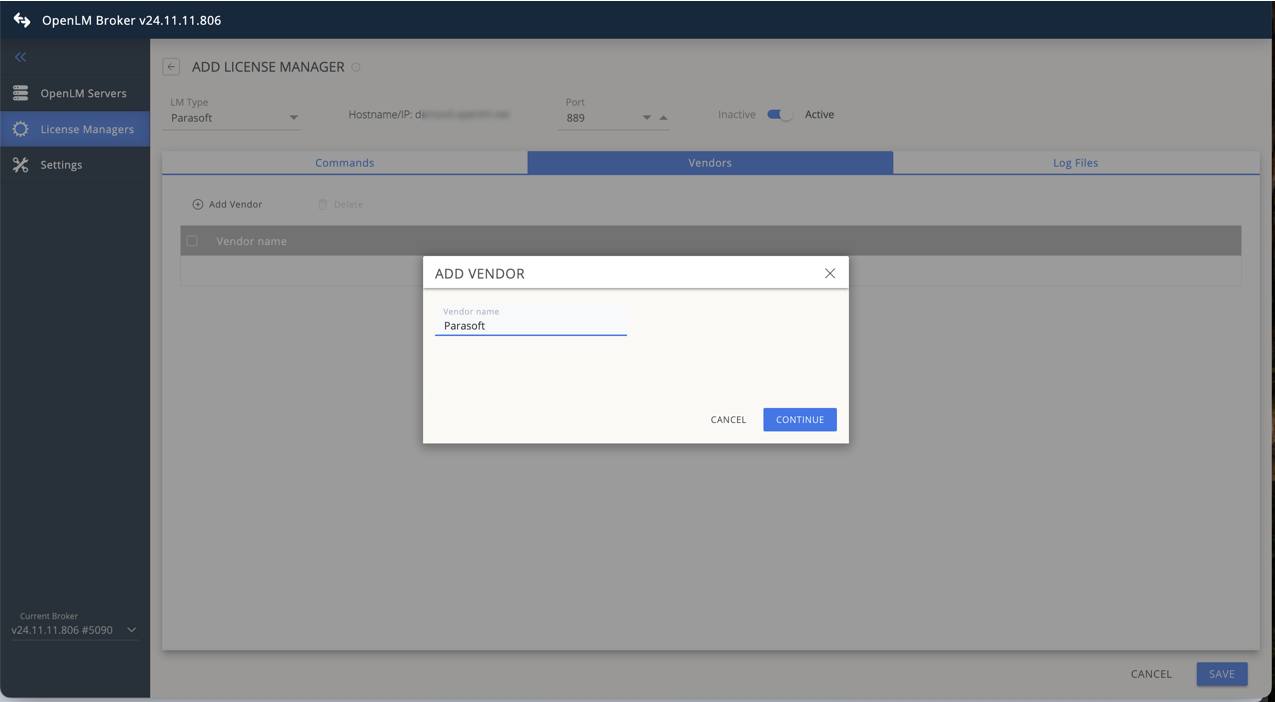Select the License Managers gear icon
The height and width of the screenshot is (702, 1275).
[20, 128]
